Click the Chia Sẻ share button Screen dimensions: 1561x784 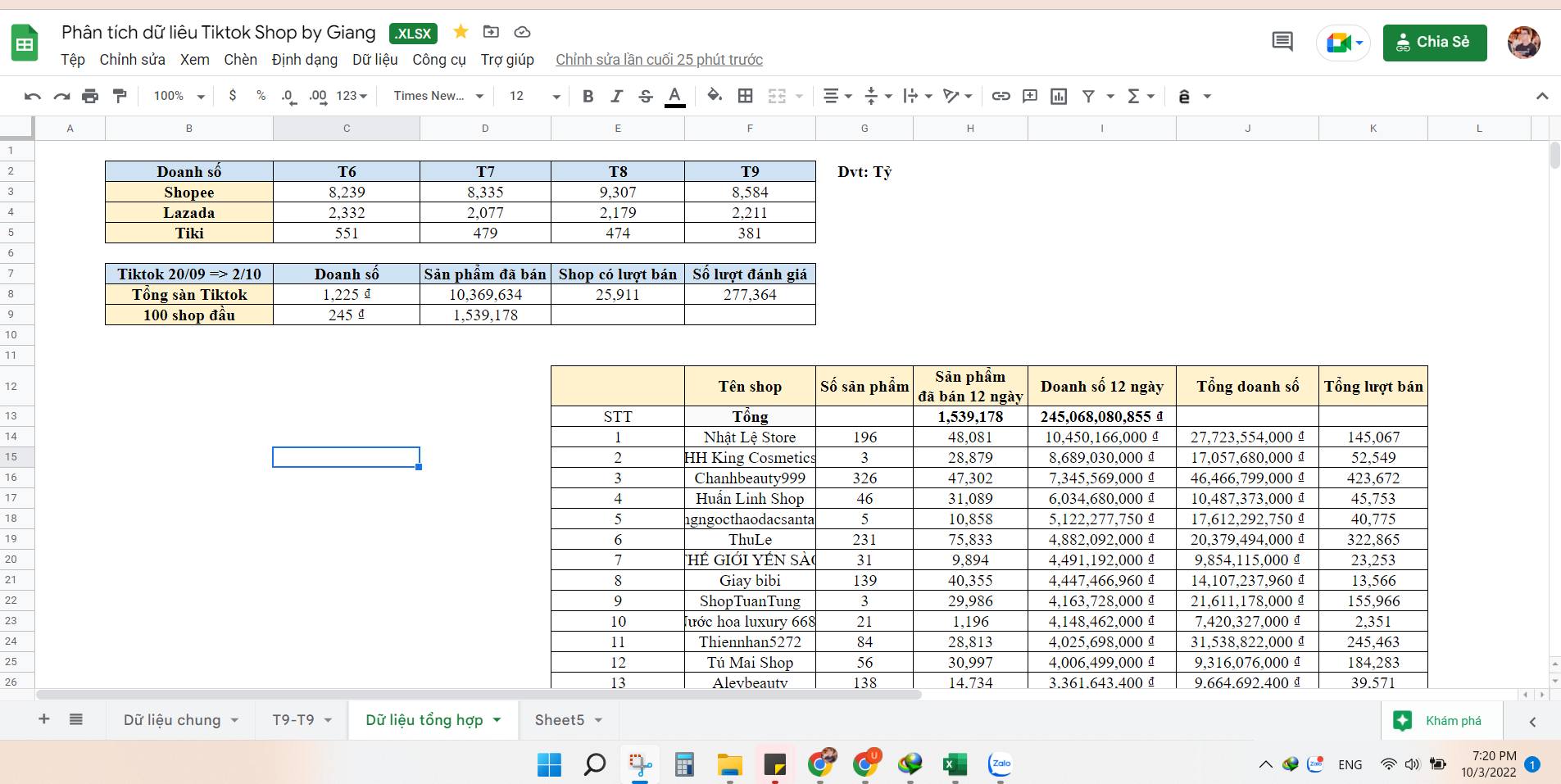coord(1435,43)
